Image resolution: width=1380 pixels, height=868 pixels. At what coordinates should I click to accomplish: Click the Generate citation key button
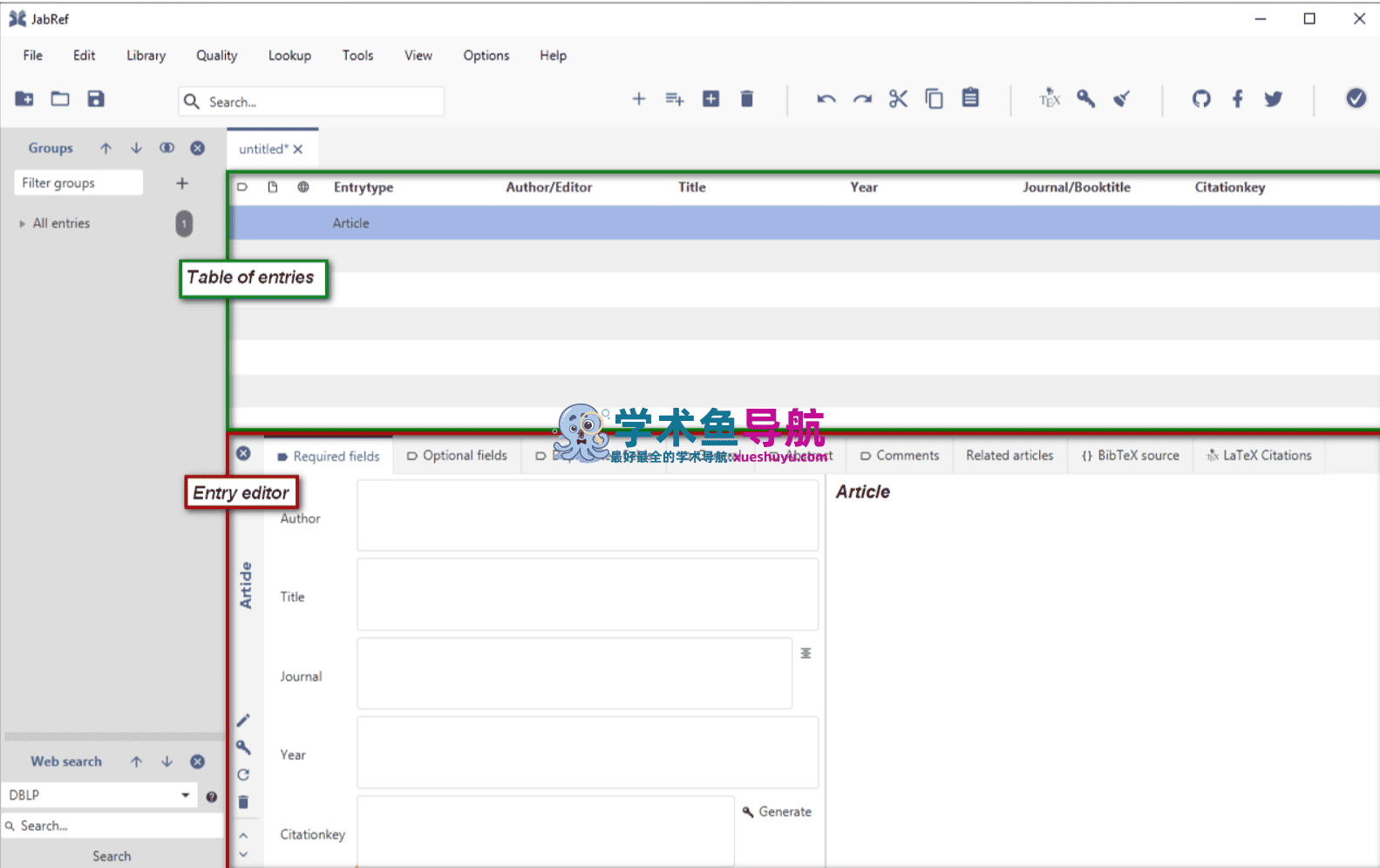click(x=777, y=811)
